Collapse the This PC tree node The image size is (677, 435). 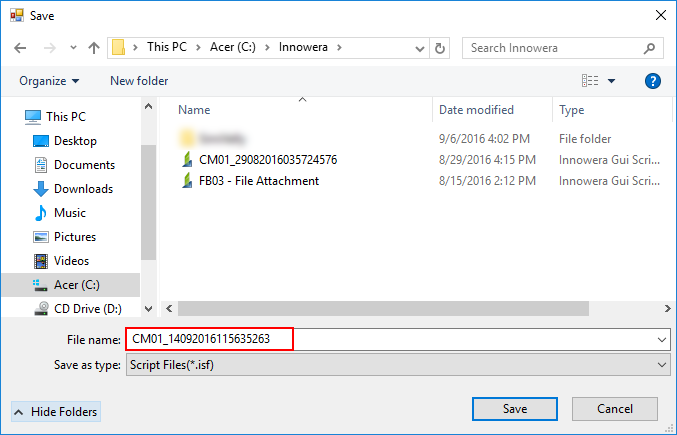coord(15,117)
